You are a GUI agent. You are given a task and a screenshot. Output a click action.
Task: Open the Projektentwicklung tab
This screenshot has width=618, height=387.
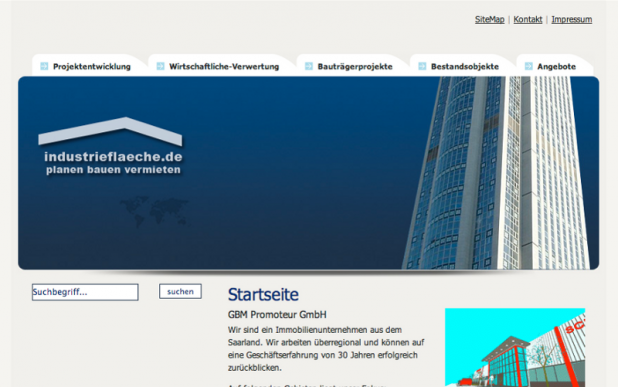91,67
